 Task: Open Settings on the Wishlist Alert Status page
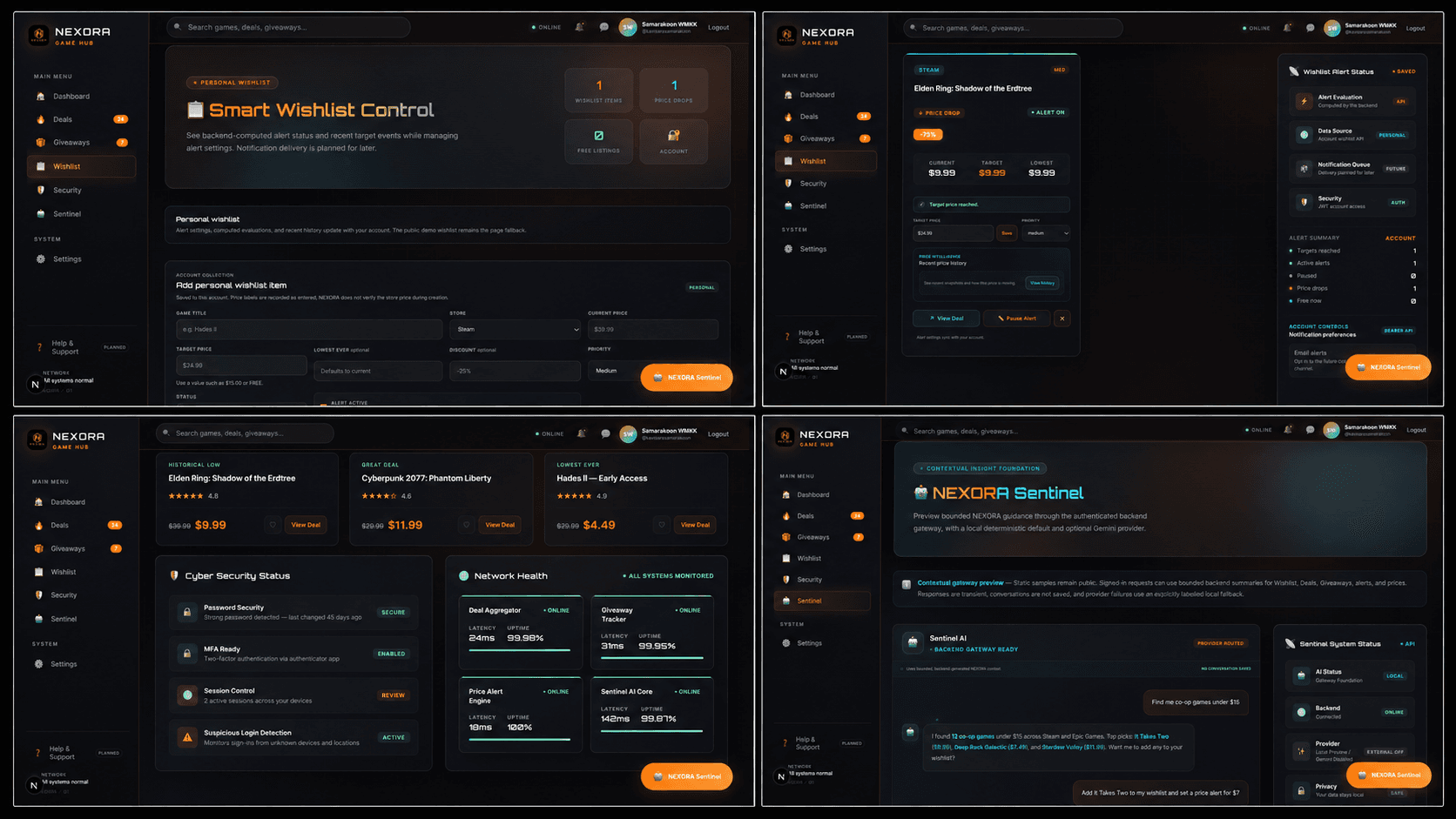pos(826,249)
